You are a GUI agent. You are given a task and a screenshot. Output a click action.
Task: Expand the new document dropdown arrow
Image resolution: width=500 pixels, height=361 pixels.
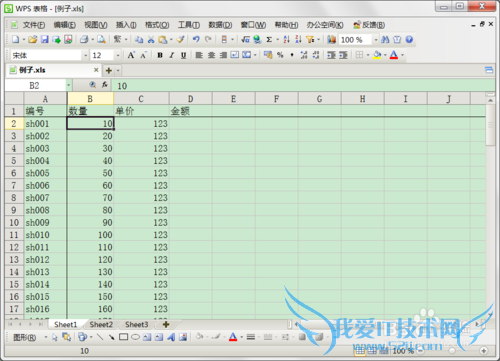coord(24,40)
